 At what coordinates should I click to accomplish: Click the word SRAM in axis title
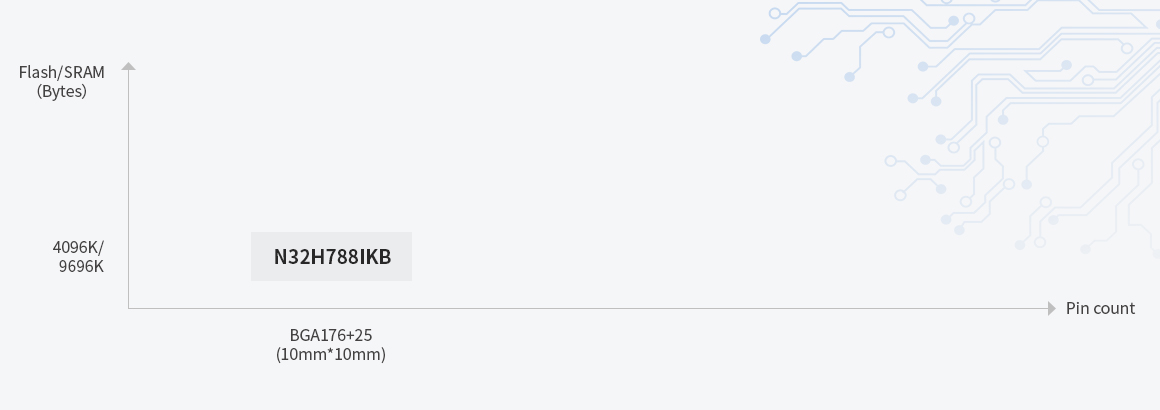(x=84, y=72)
